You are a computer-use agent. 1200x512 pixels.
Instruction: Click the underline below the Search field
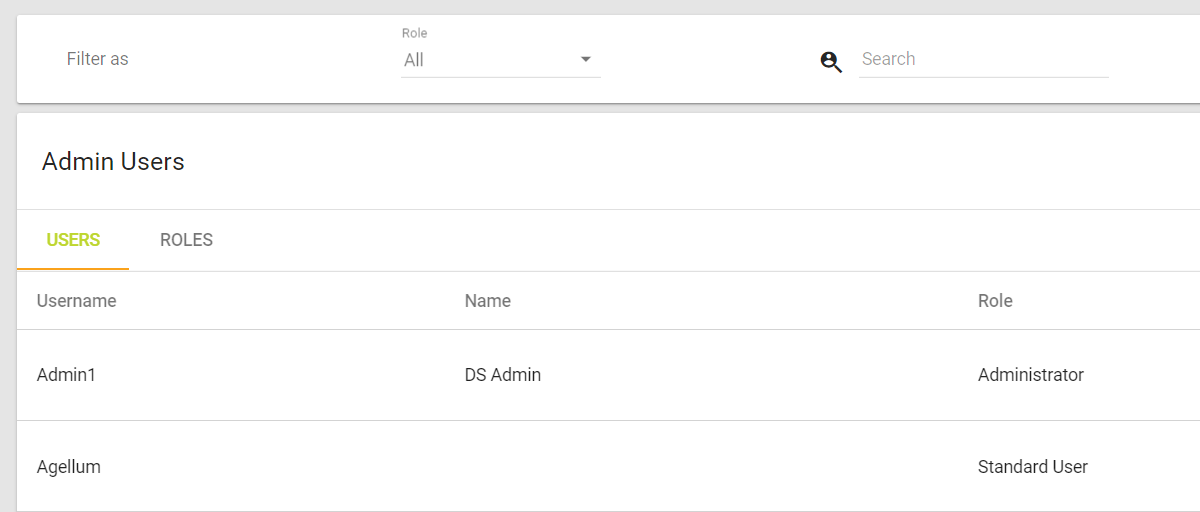983,77
